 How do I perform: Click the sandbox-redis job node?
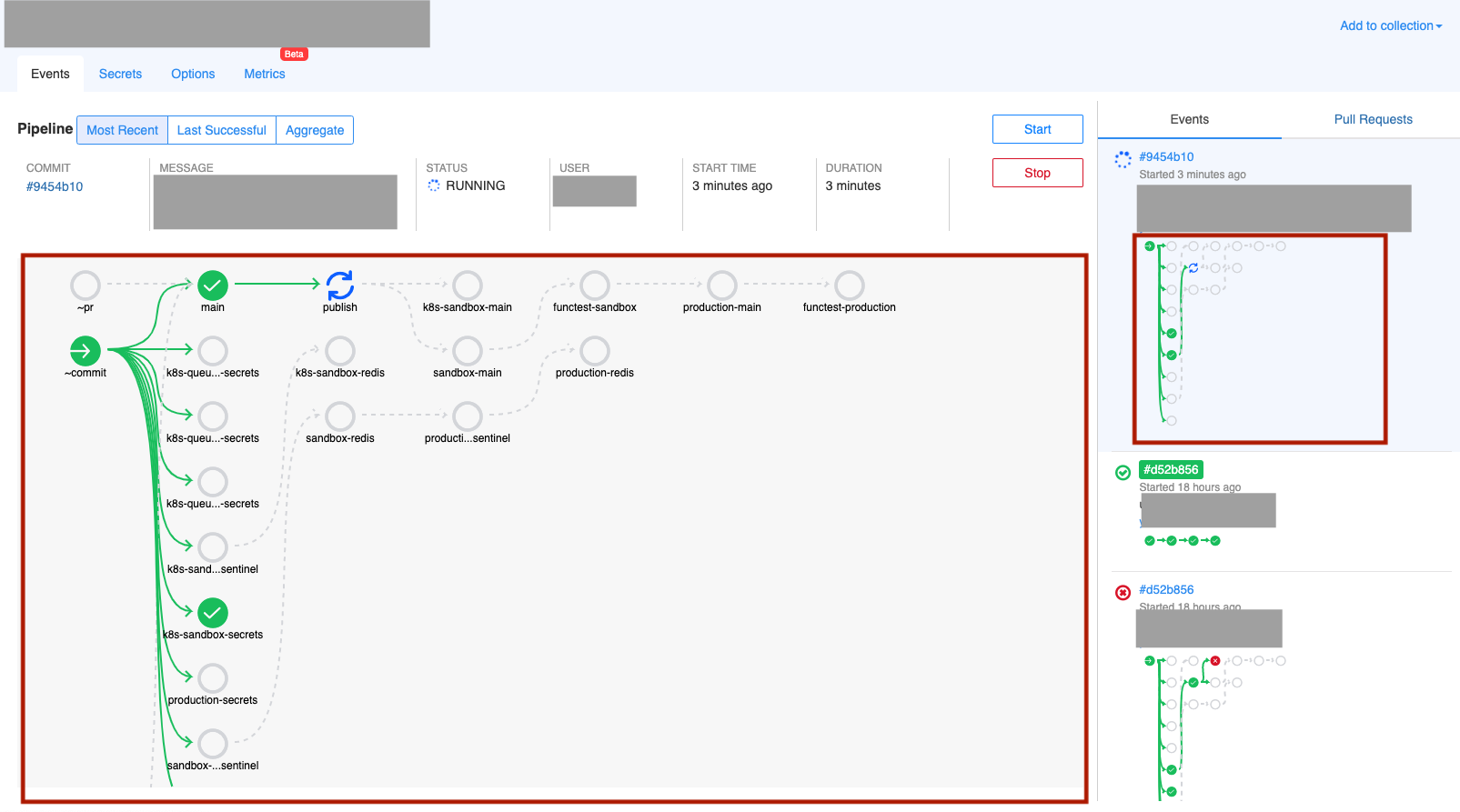point(340,416)
